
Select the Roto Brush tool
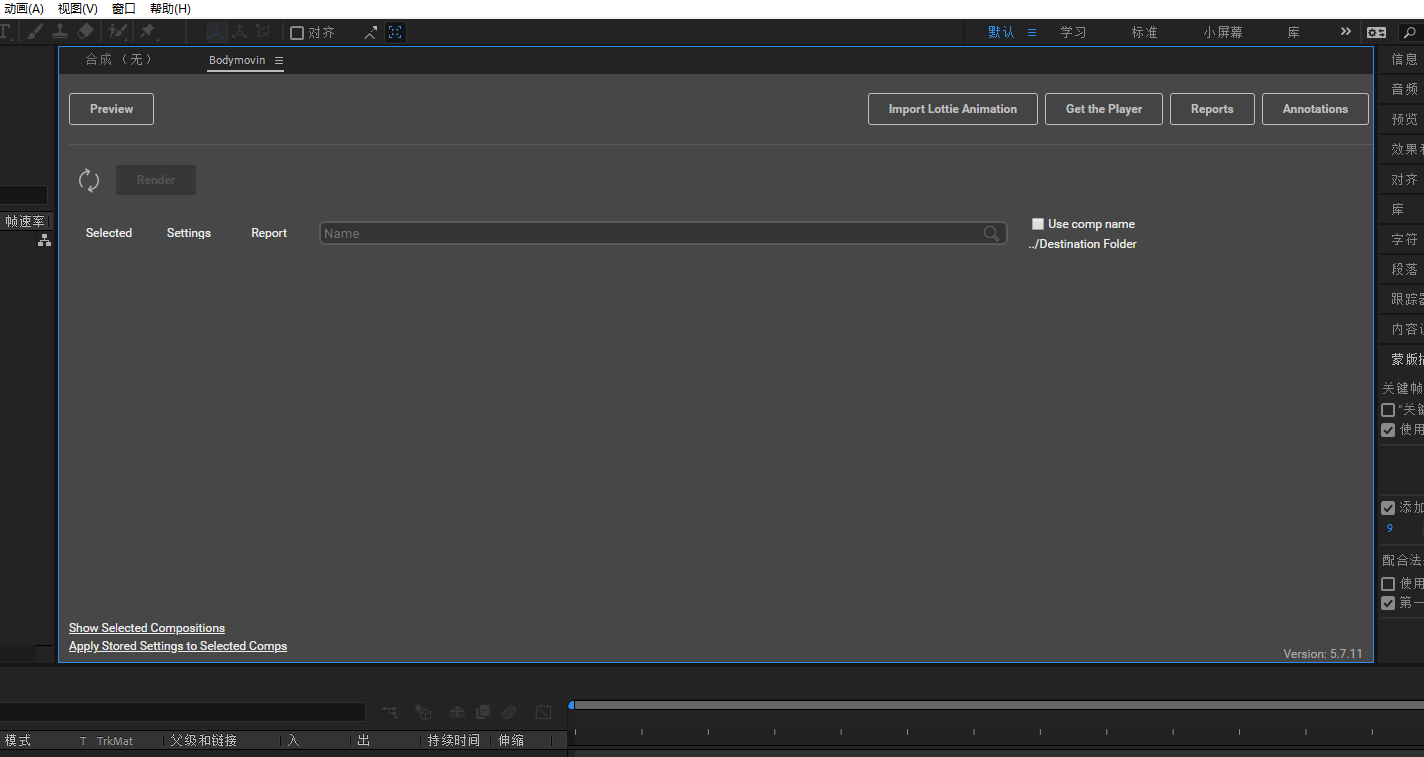pyautogui.click(x=118, y=32)
